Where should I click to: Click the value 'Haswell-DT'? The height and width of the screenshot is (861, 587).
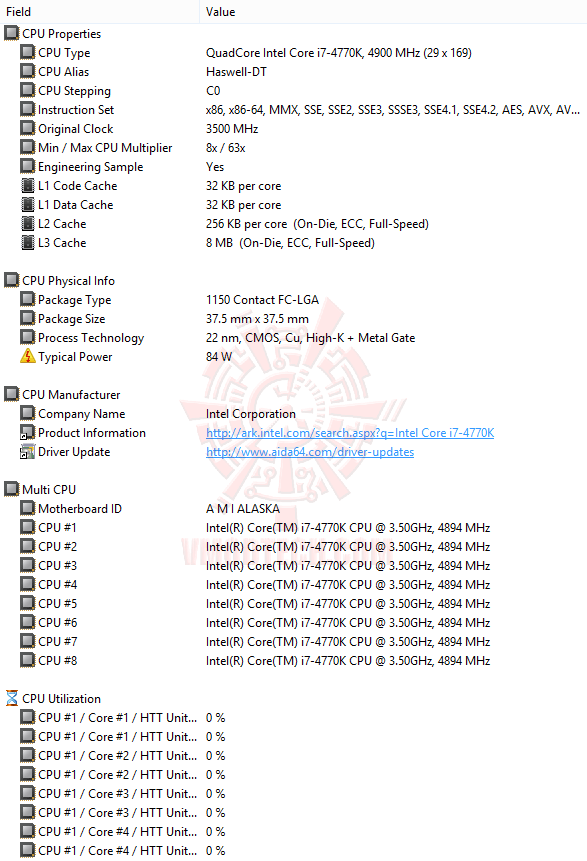236,71
